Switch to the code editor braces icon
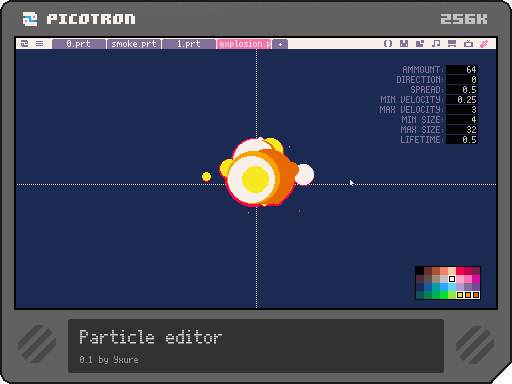 pos(388,44)
